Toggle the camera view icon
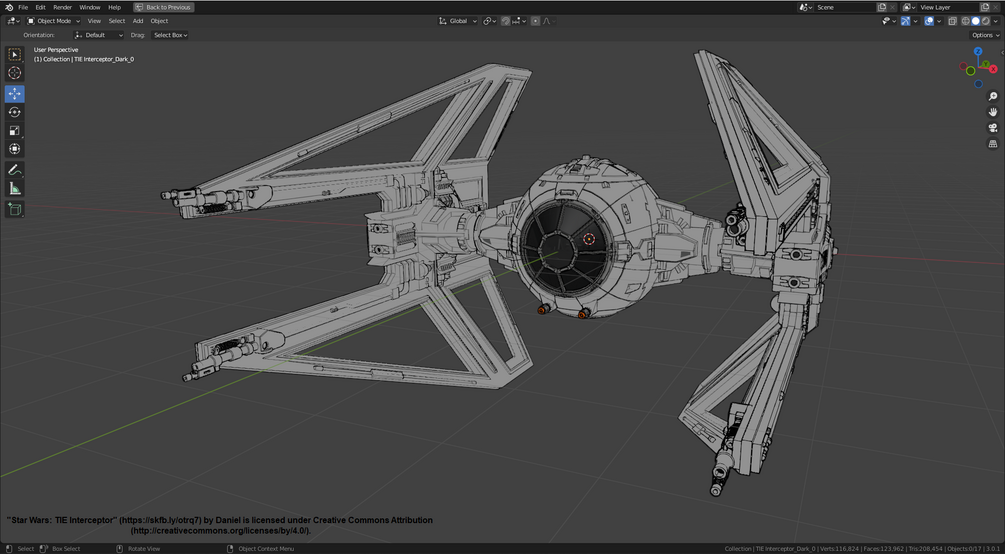The height and width of the screenshot is (554, 1005). pyautogui.click(x=993, y=128)
